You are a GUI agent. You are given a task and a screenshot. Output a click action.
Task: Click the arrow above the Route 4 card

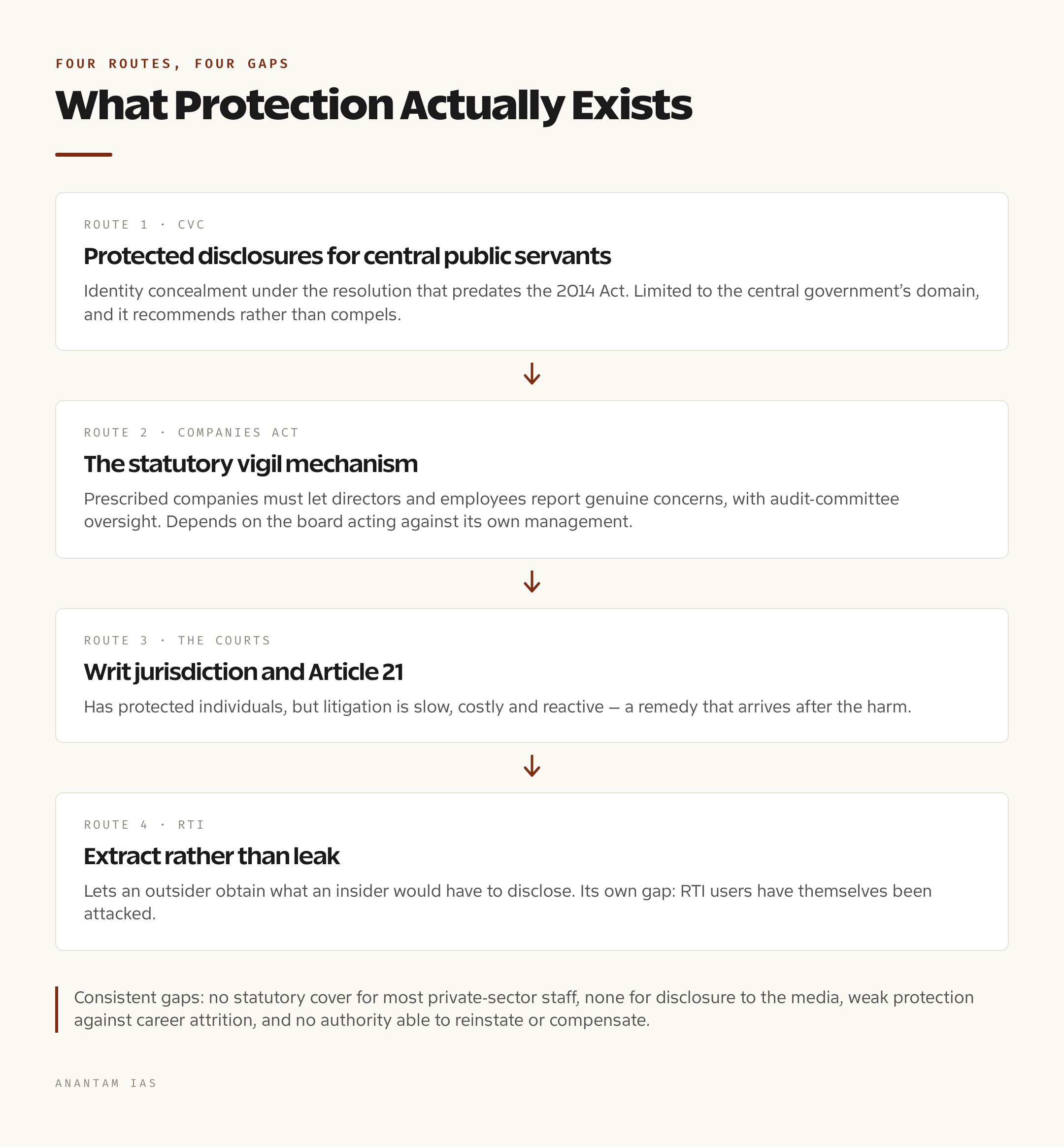point(532,766)
